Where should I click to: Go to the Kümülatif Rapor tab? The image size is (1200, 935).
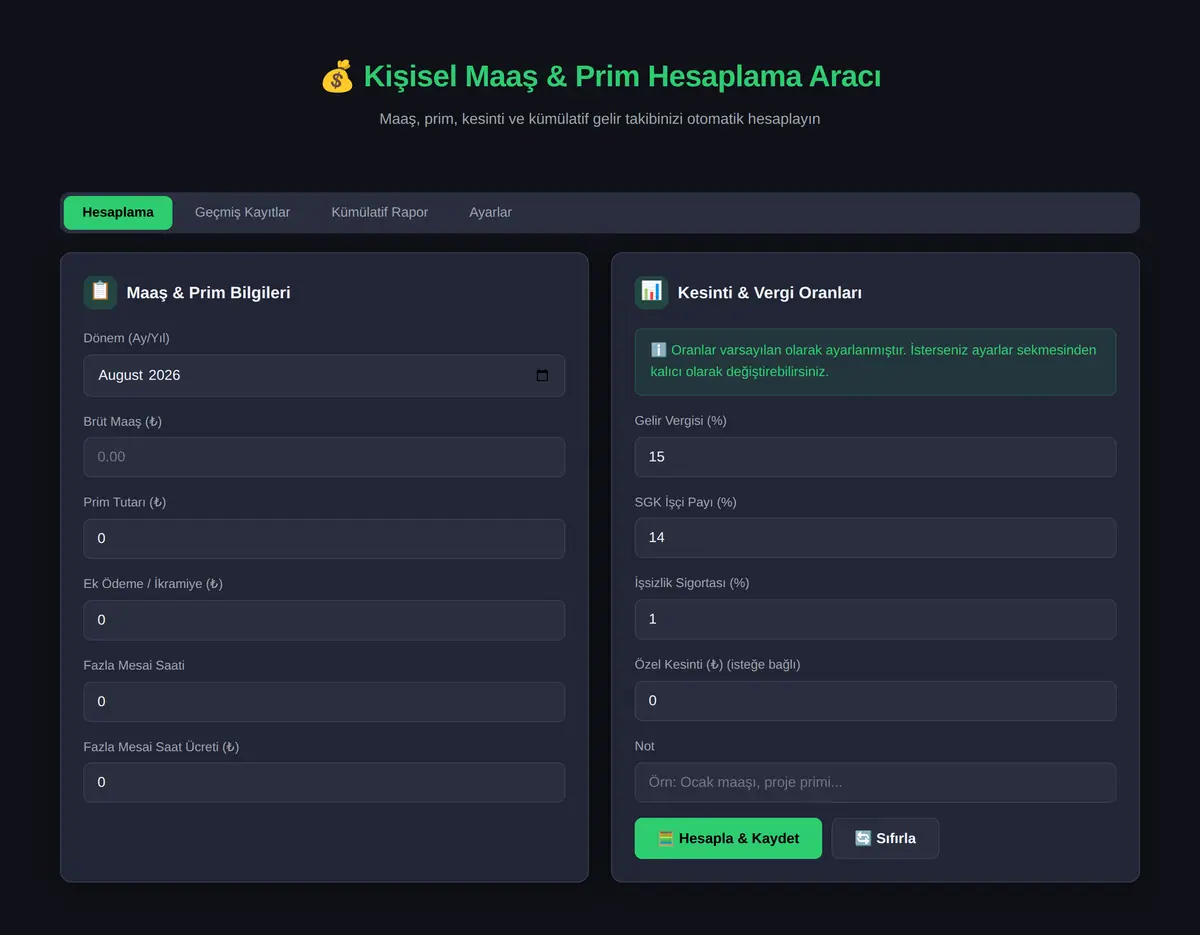380,212
